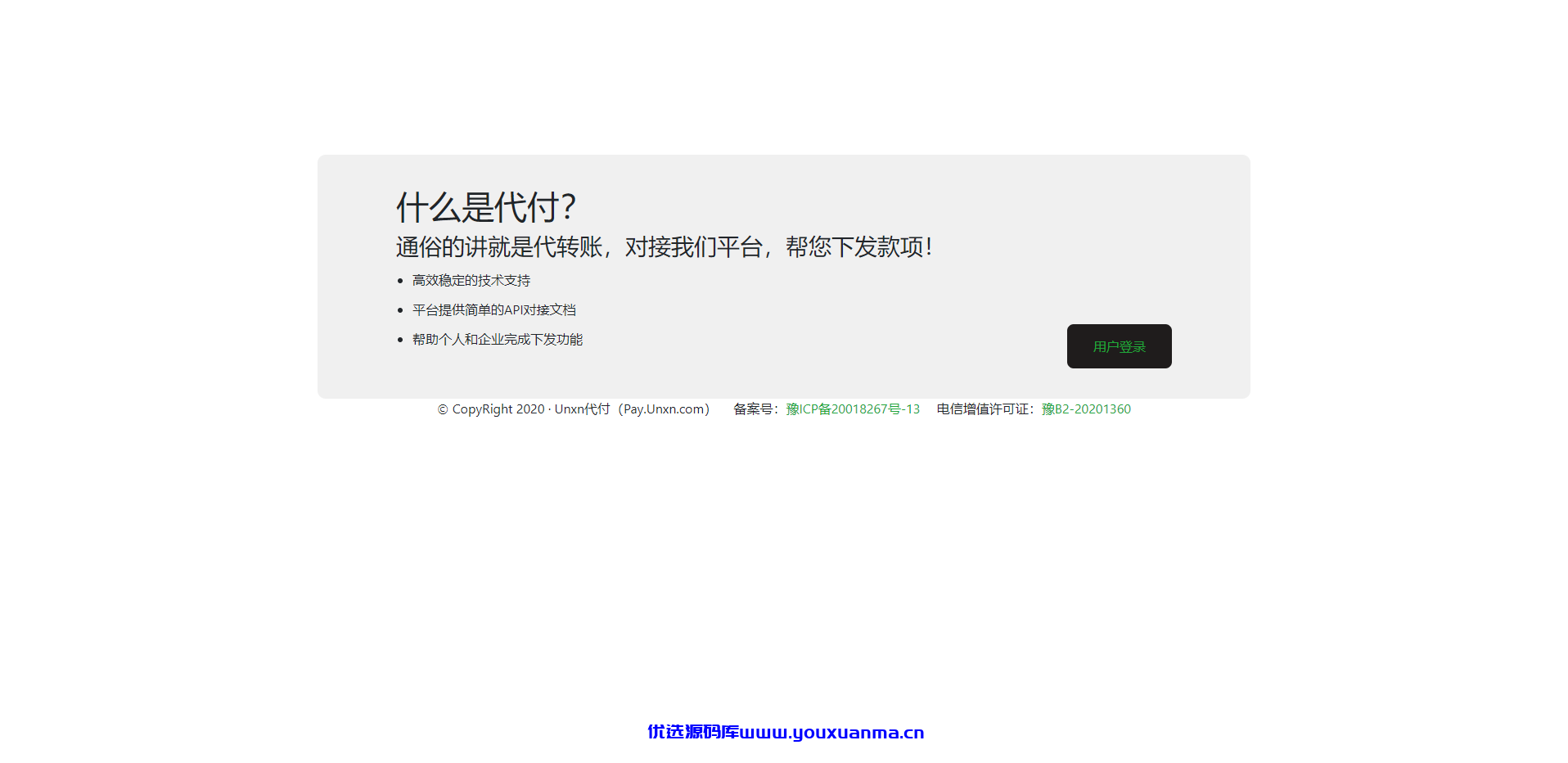The height and width of the screenshot is (763, 1568).
Task: Click the 用户登录 button
Action: click(1119, 346)
